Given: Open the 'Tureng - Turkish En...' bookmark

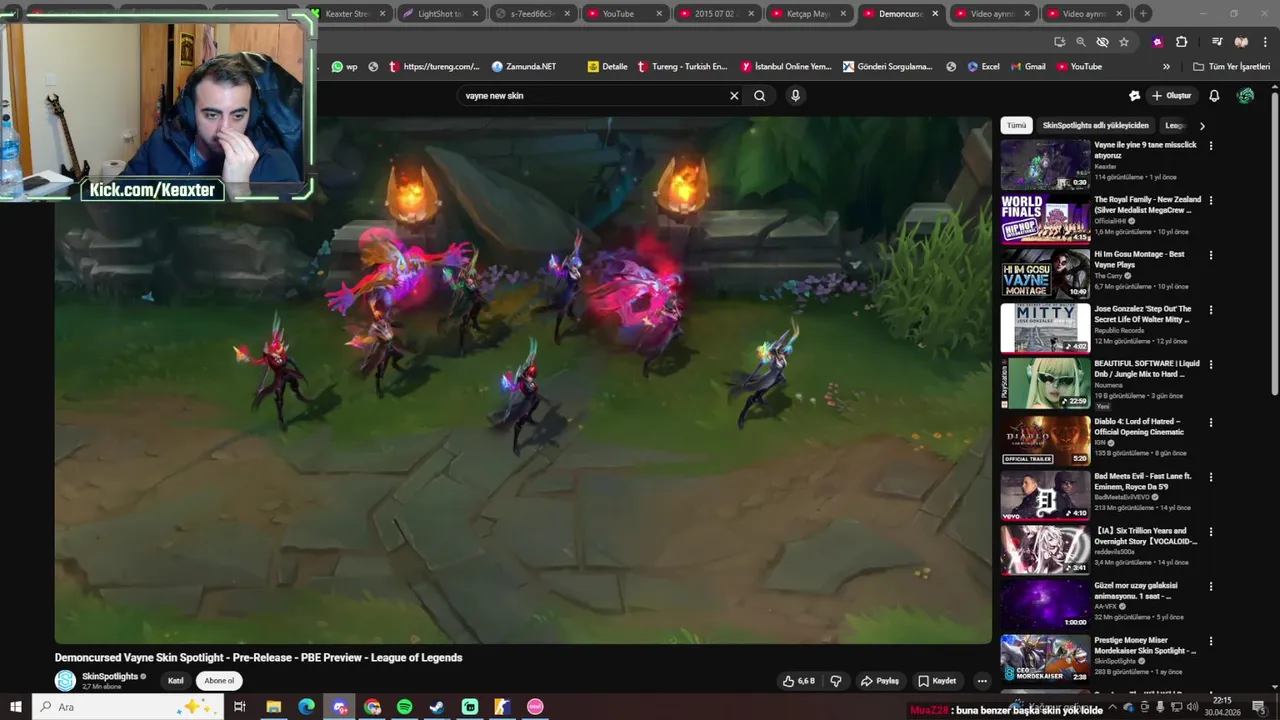Looking at the screenshot, I should [x=682, y=67].
